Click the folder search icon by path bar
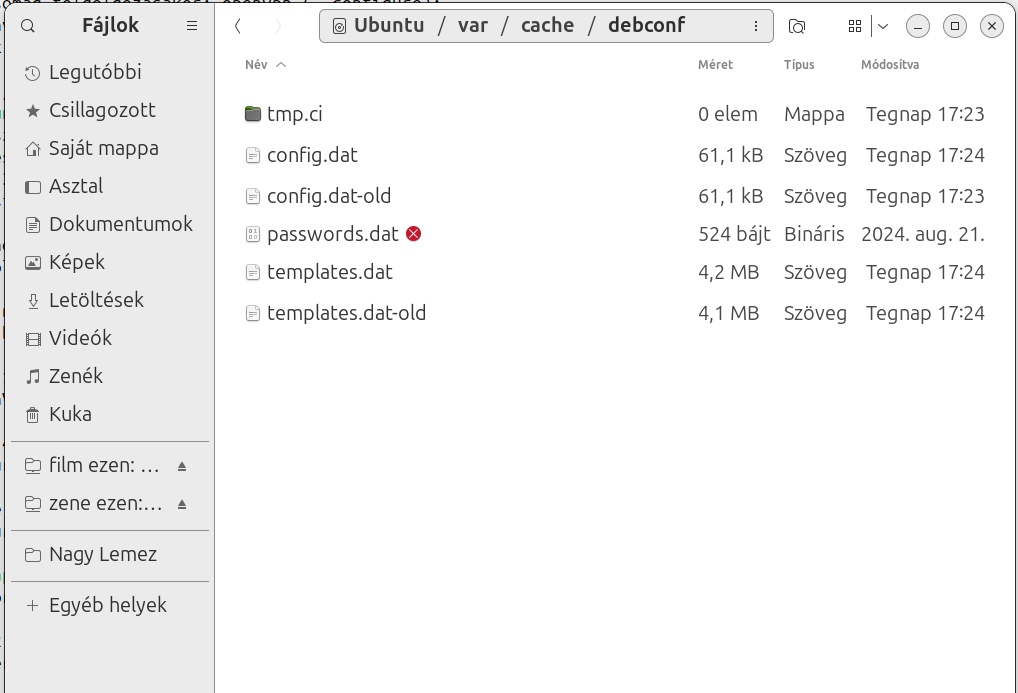 pos(797,26)
